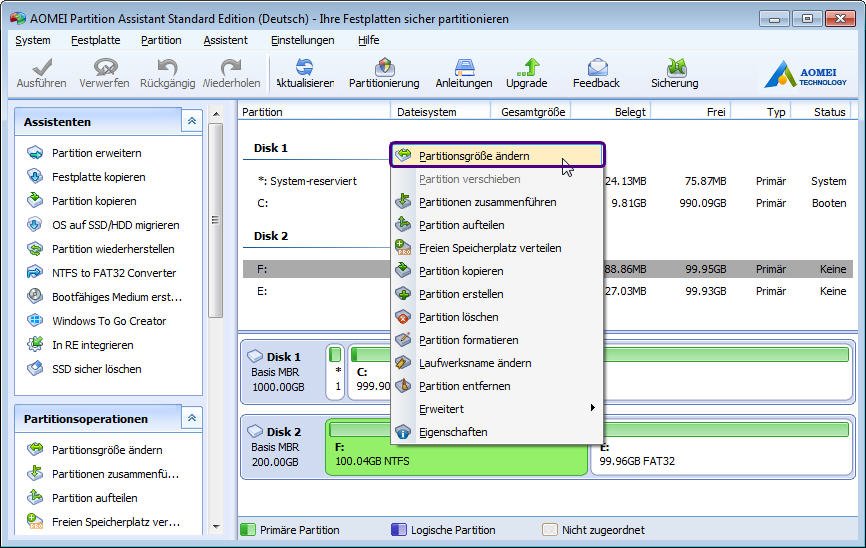Choose Partition aufteilen in context menu
Image resolution: width=866 pixels, height=548 pixels.
(497, 225)
